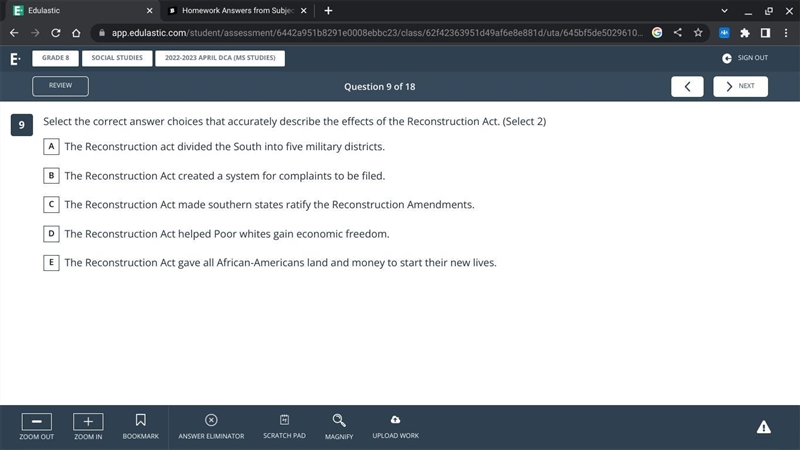Viewport: 800px width, 450px height.
Task: Bookmark this tab with the star icon
Action: click(x=698, y=33)
